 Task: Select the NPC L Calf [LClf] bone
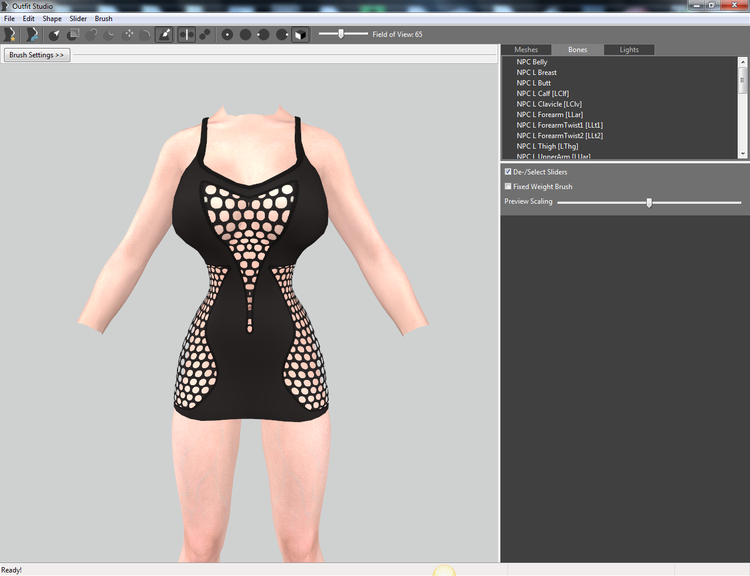click(x=542, y=93)
